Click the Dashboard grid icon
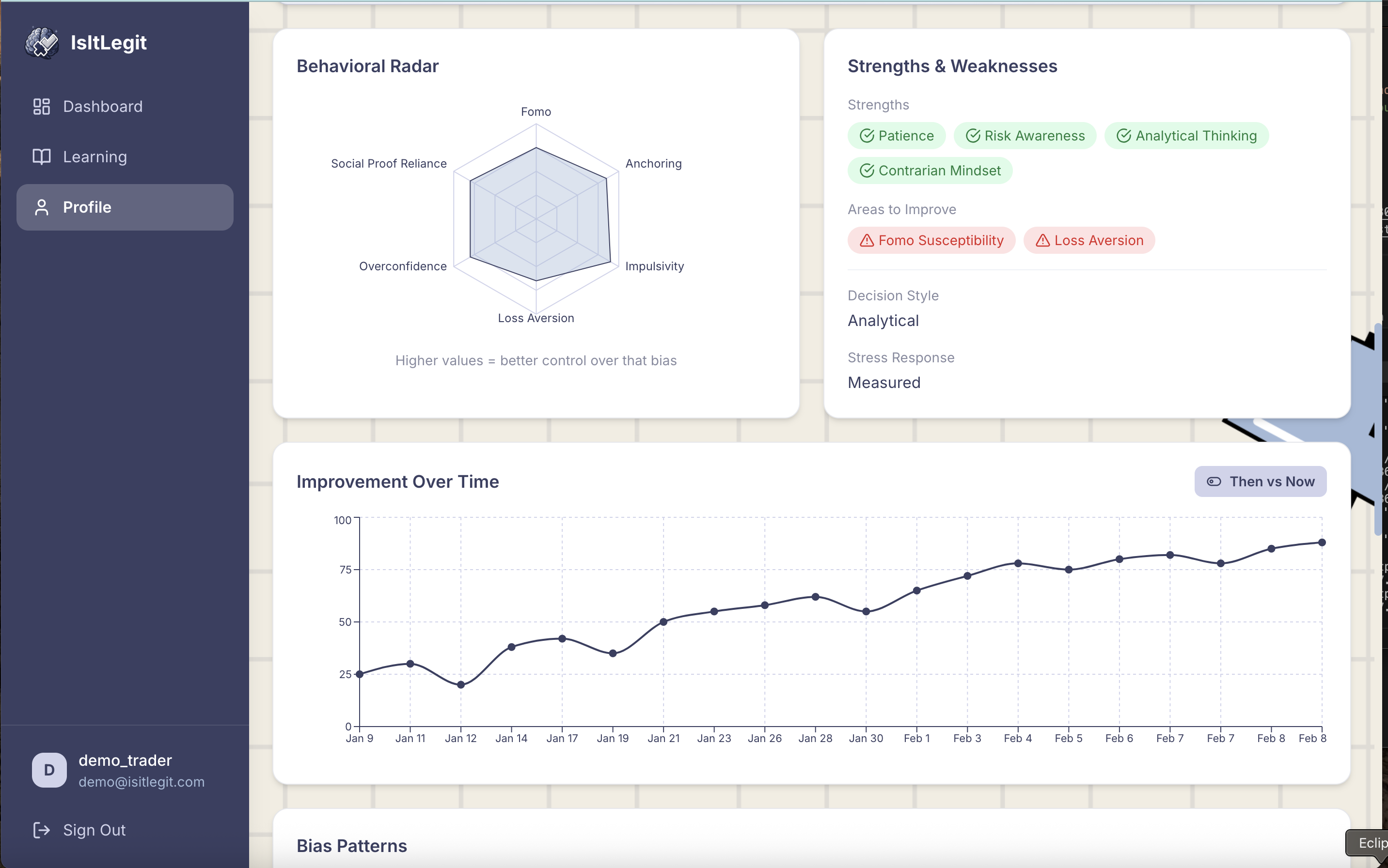Screen dimensions: 1388x868 41,107
